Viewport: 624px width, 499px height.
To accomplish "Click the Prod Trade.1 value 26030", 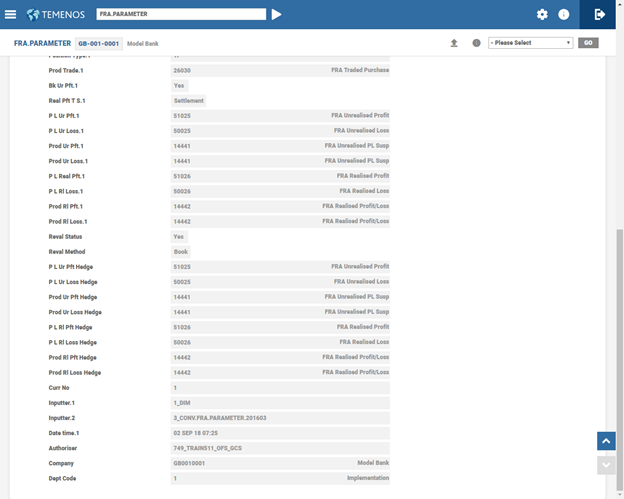I will click(x=182, y=71).
